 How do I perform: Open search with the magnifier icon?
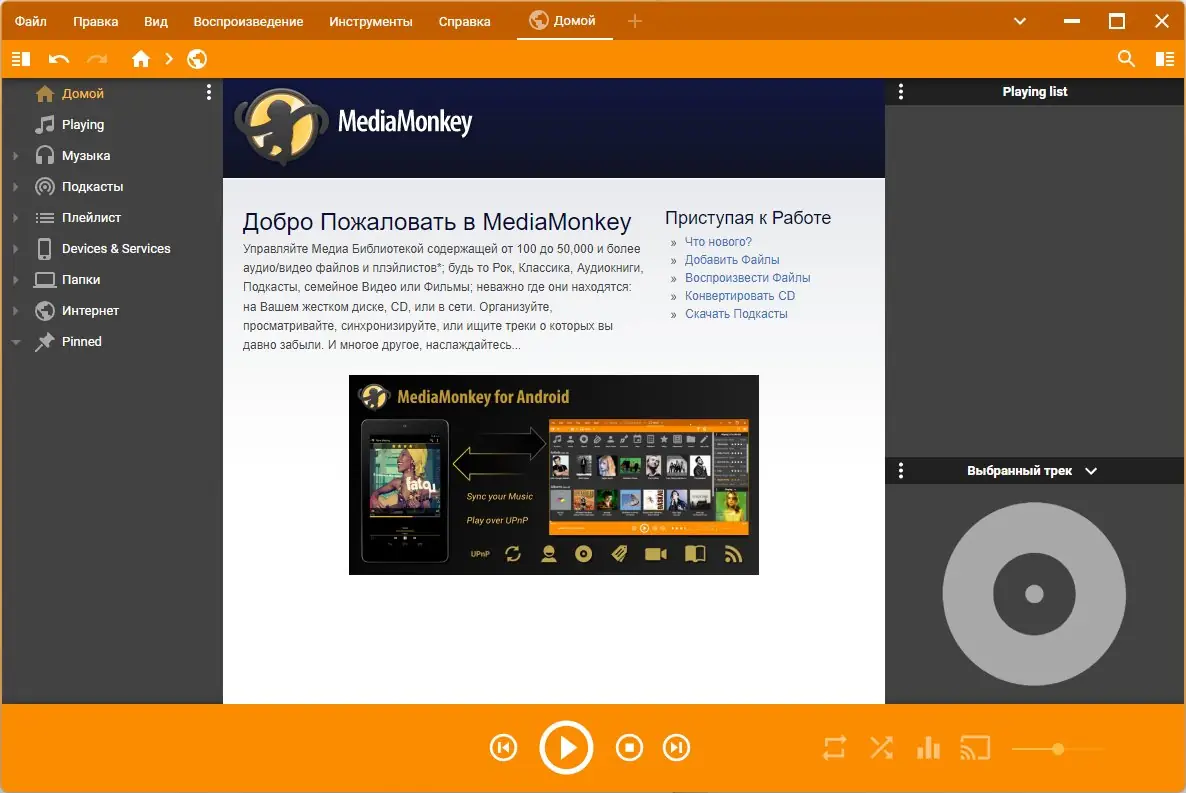(x=1126, y=59)
